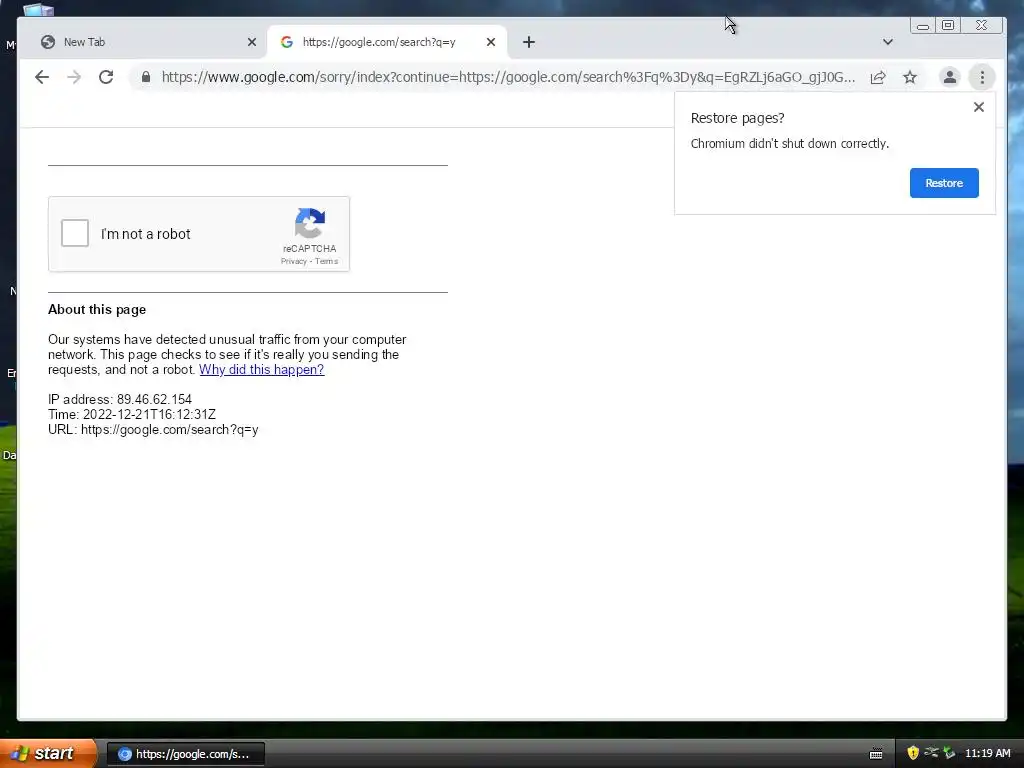Image resolution: width=1024 pixels, height=768 pixels.
Task: Click the Chromium taskbar window button
Action: click(x=185, y=754)
